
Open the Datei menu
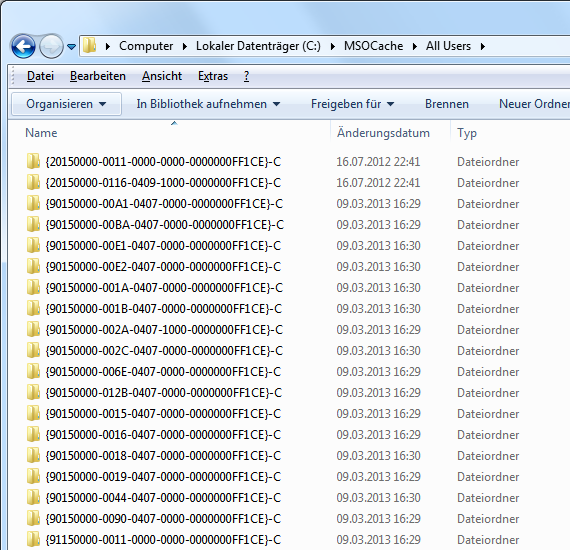tap(40, 76)
